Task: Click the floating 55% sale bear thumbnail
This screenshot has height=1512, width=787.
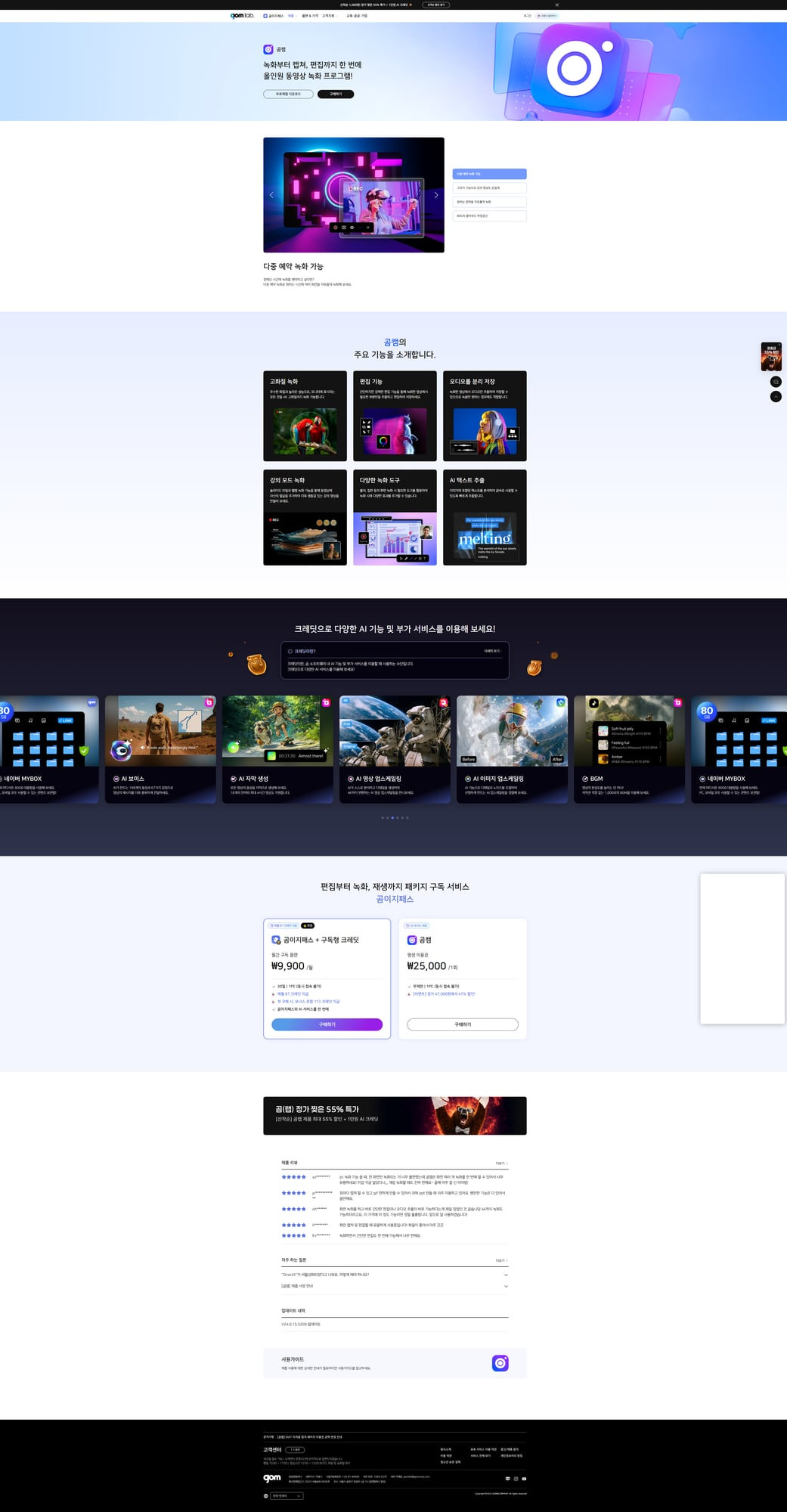Action: point(771,356)
